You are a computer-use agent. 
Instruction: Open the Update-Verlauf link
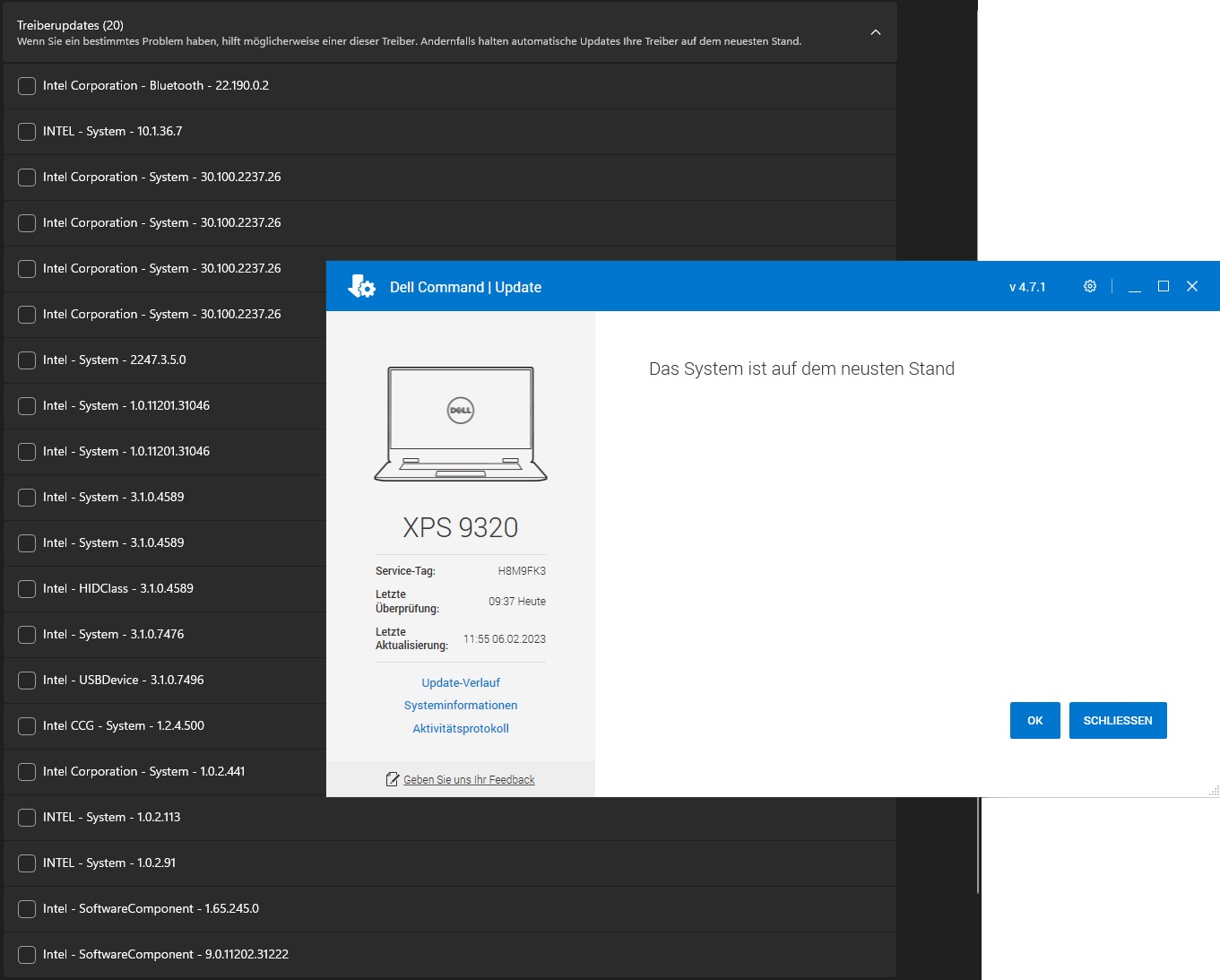click(x=461, y=682)
